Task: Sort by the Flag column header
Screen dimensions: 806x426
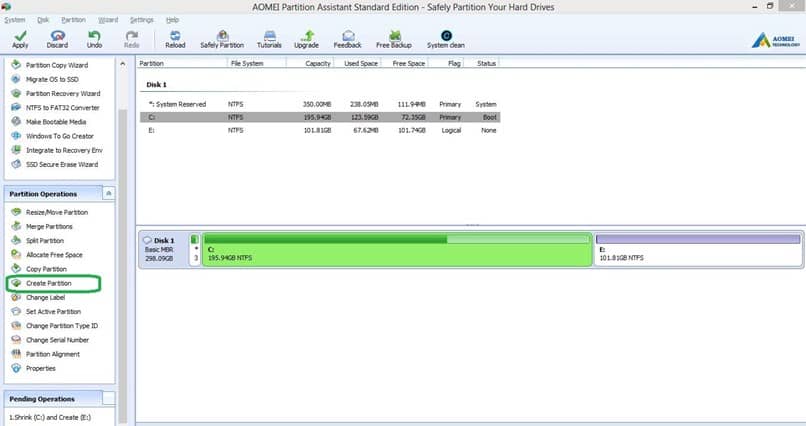Action: (x=446, y=63)
